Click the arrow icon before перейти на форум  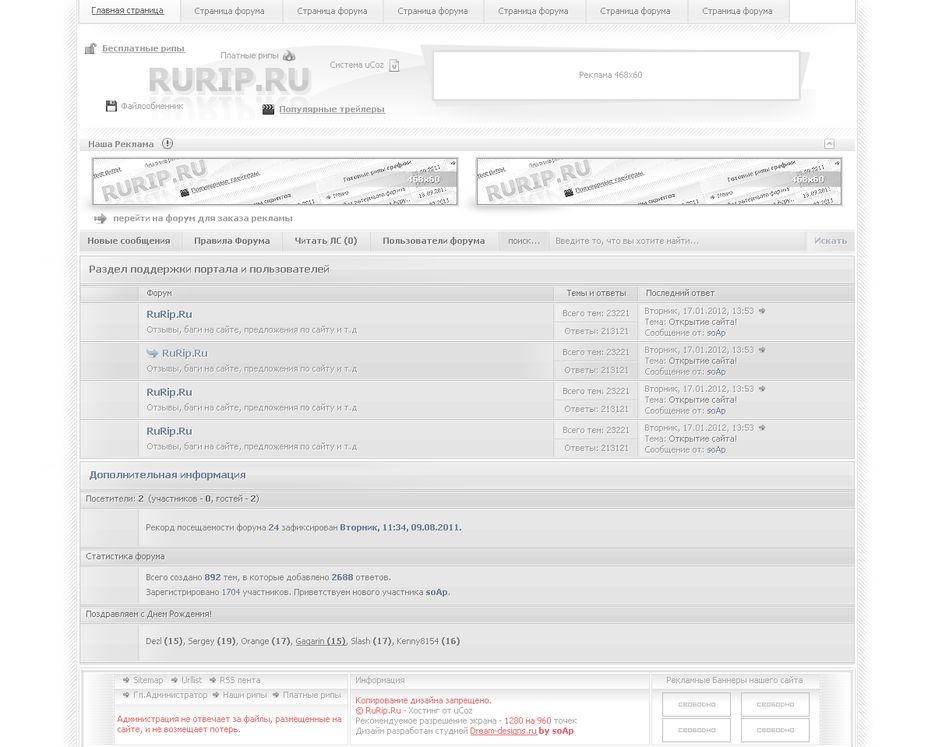[x=100, y=218]
